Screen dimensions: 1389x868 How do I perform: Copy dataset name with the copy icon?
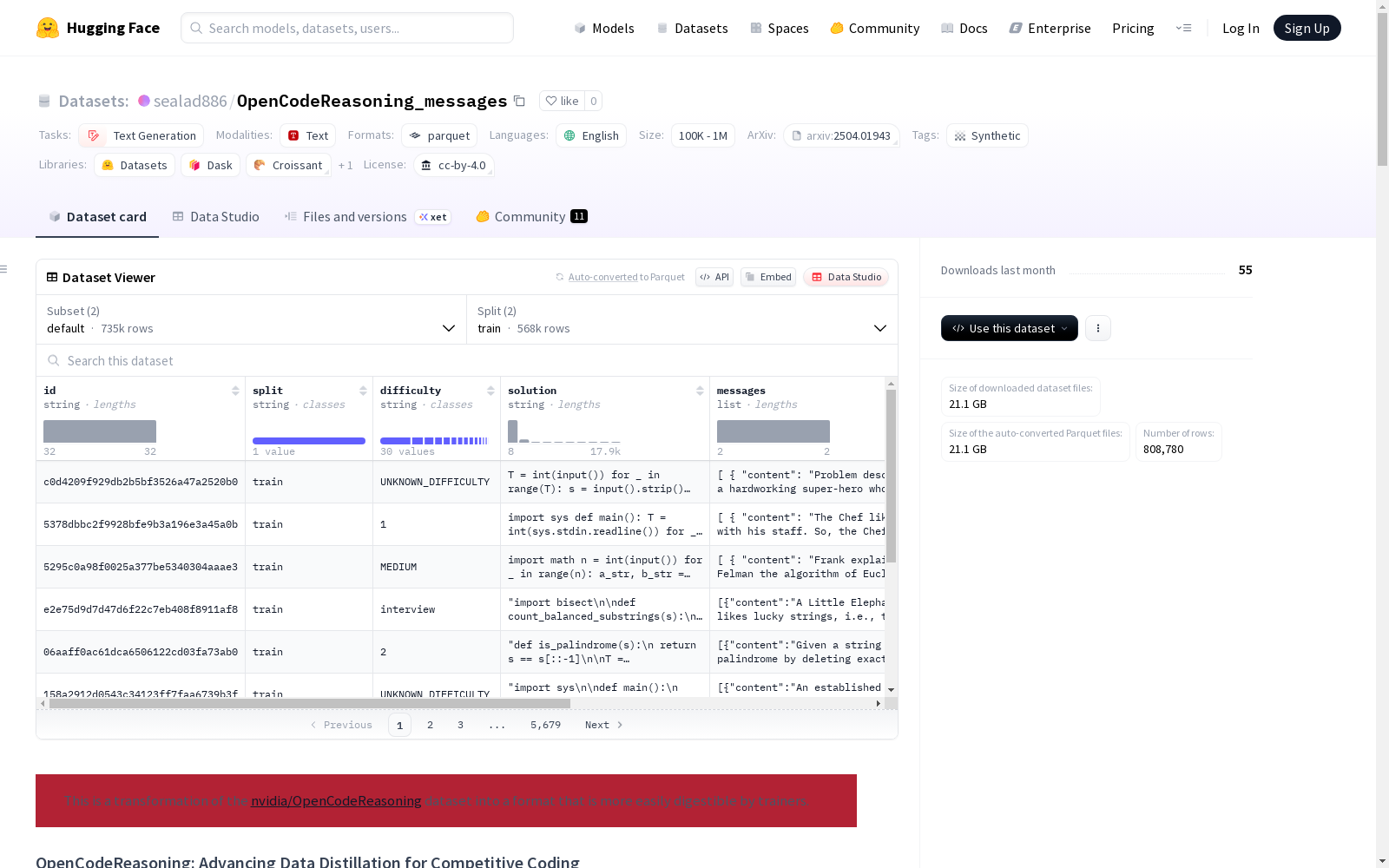[x=519, y=101]
